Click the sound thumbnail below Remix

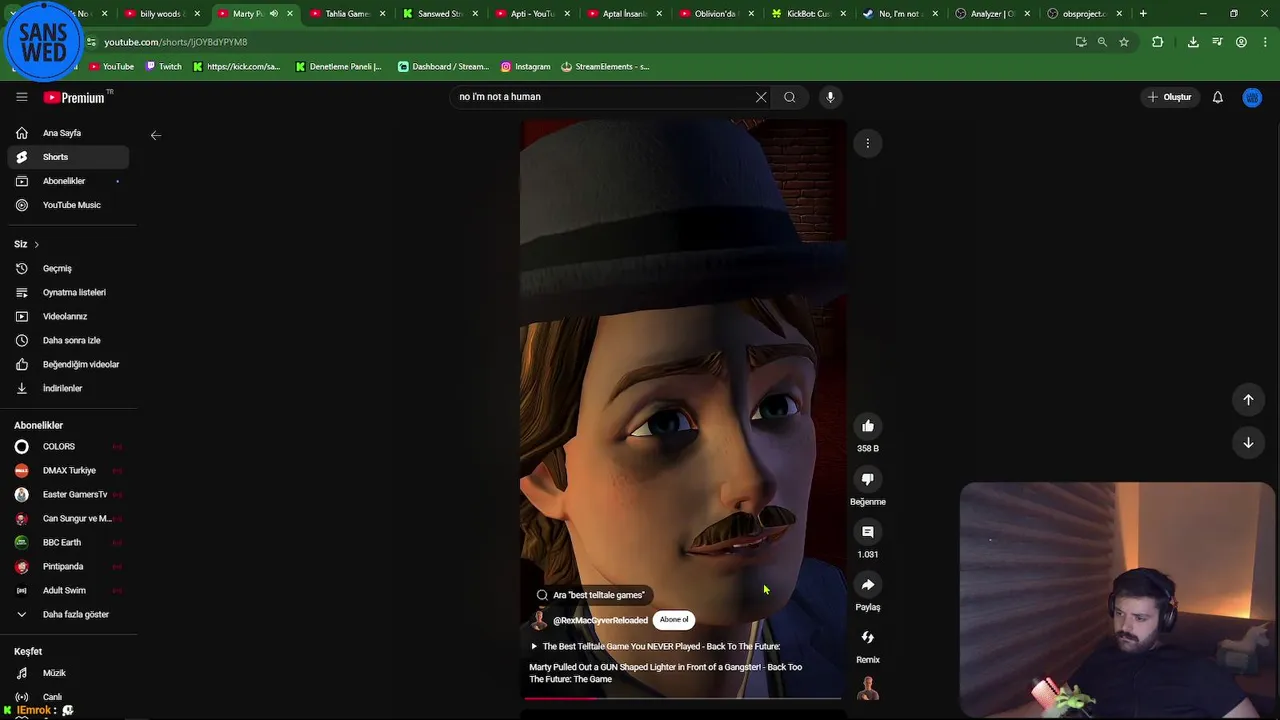[x=868, y=688]
